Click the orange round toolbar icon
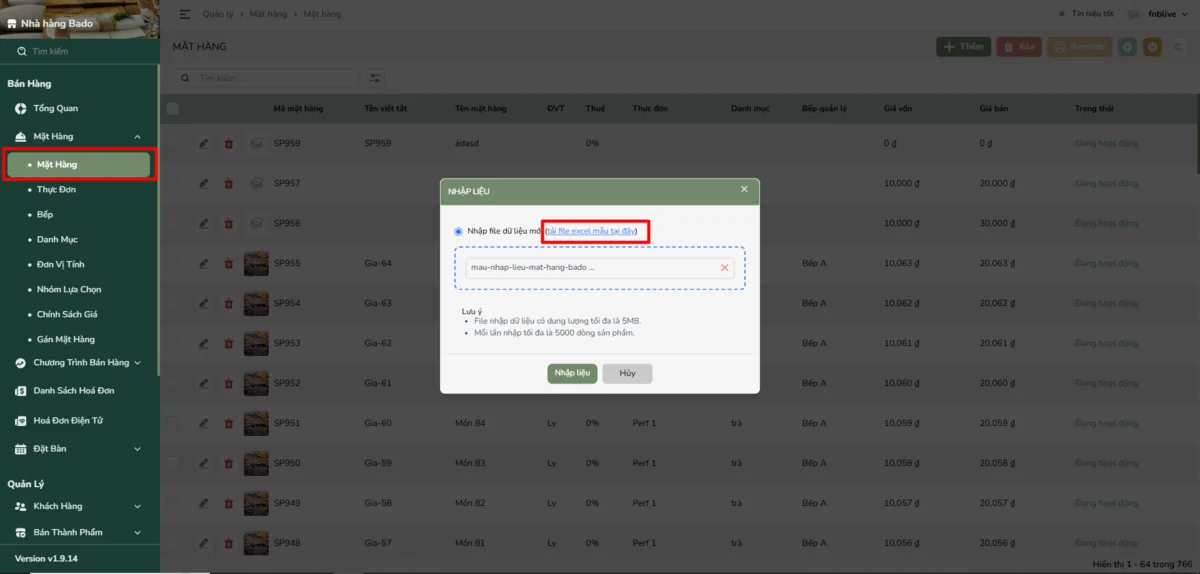The image size is (1200, 574). pyautogui.click(x=1153, y=47)
